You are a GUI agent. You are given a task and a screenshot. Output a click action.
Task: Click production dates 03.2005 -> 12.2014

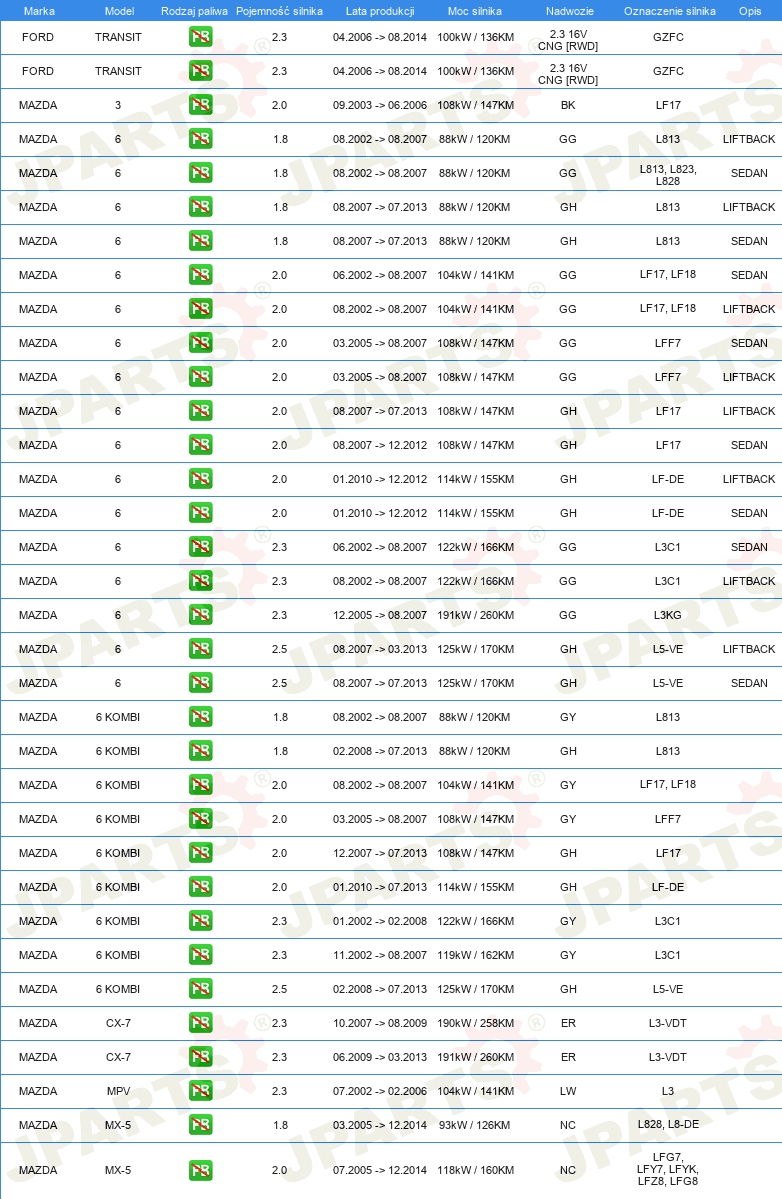pos(380,1125)
